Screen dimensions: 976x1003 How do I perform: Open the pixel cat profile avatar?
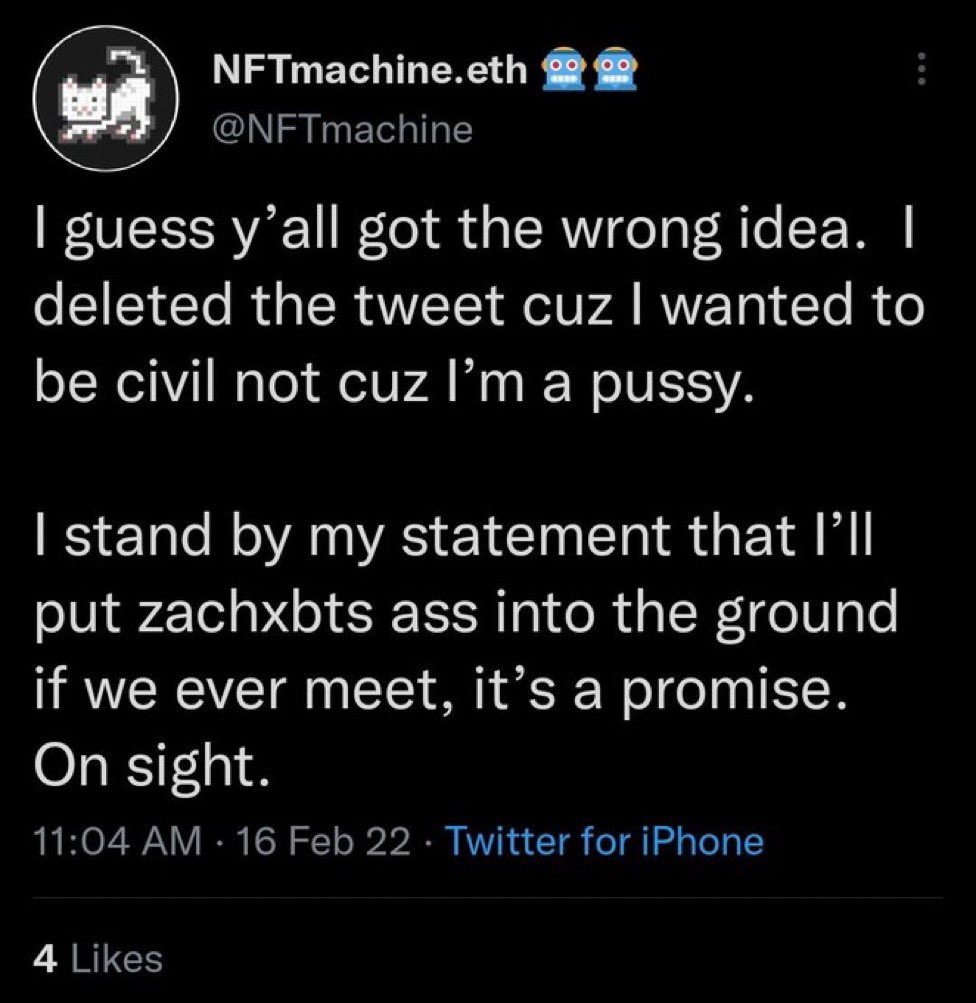(x=106, y=99)
